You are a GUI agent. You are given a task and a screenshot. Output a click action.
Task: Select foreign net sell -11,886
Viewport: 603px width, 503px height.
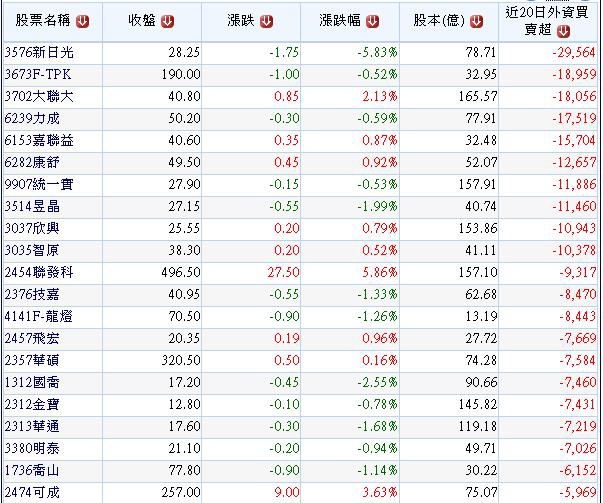[574, 184]
